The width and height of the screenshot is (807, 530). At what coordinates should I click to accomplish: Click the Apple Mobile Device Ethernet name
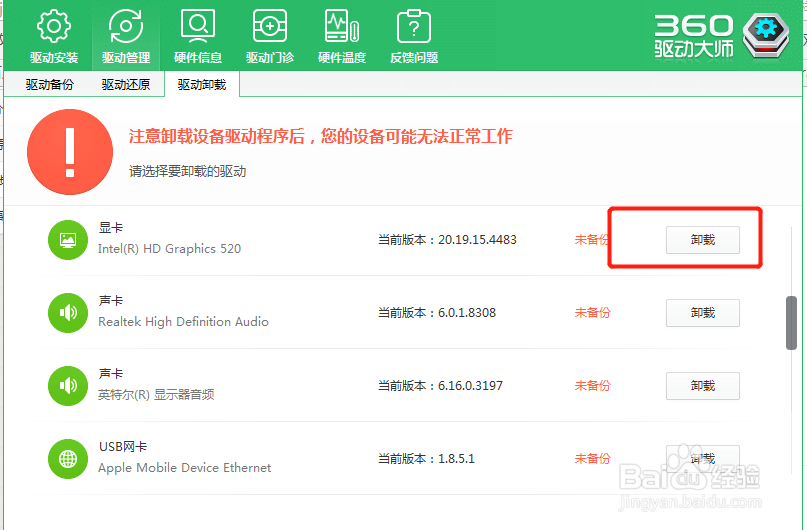(184, 468)
